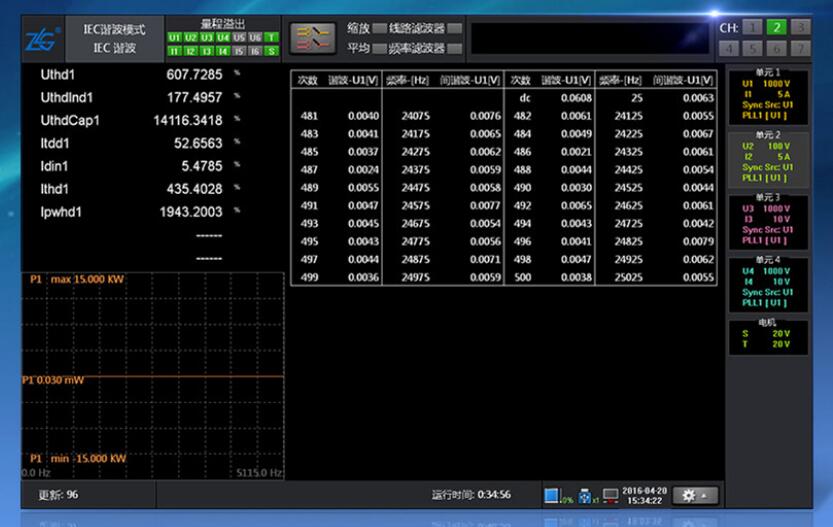Click the network connection monitor icon
The width and height of the screenshot is (833, 527).
[x=610, y=495]
